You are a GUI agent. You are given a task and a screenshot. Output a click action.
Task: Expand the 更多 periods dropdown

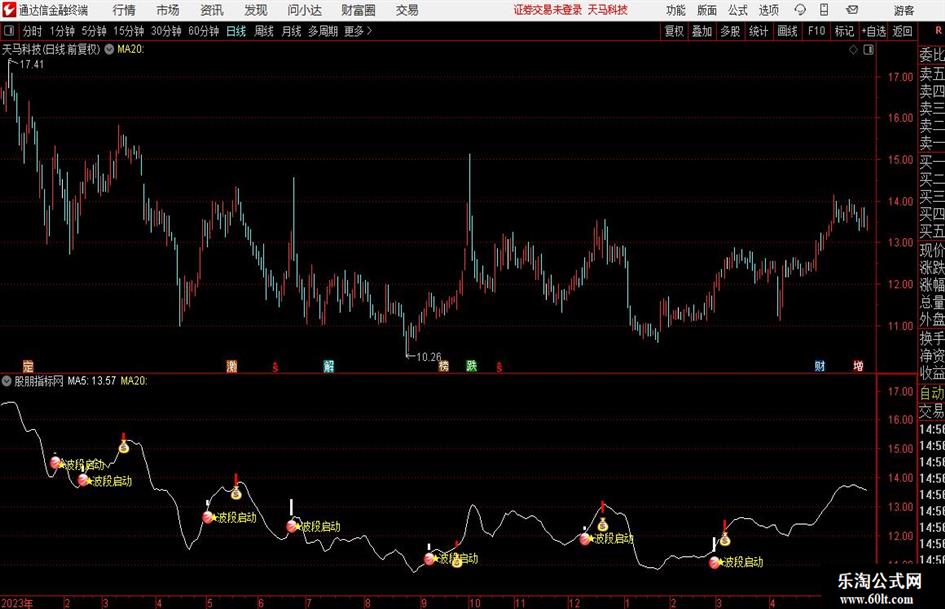[x=358, y=31]
